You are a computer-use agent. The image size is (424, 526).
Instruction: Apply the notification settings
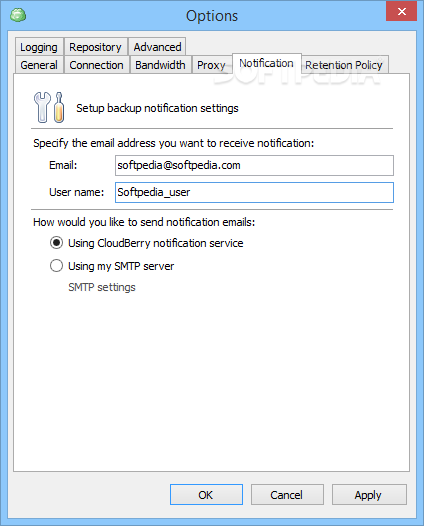369,494
